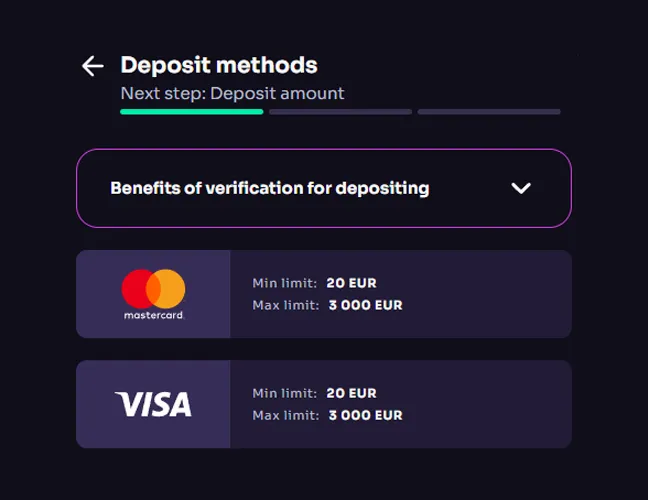Choose Visa's 3 000 EUR maximum value
Viewport: 648px width, 500px height.
tap(365, 415)
